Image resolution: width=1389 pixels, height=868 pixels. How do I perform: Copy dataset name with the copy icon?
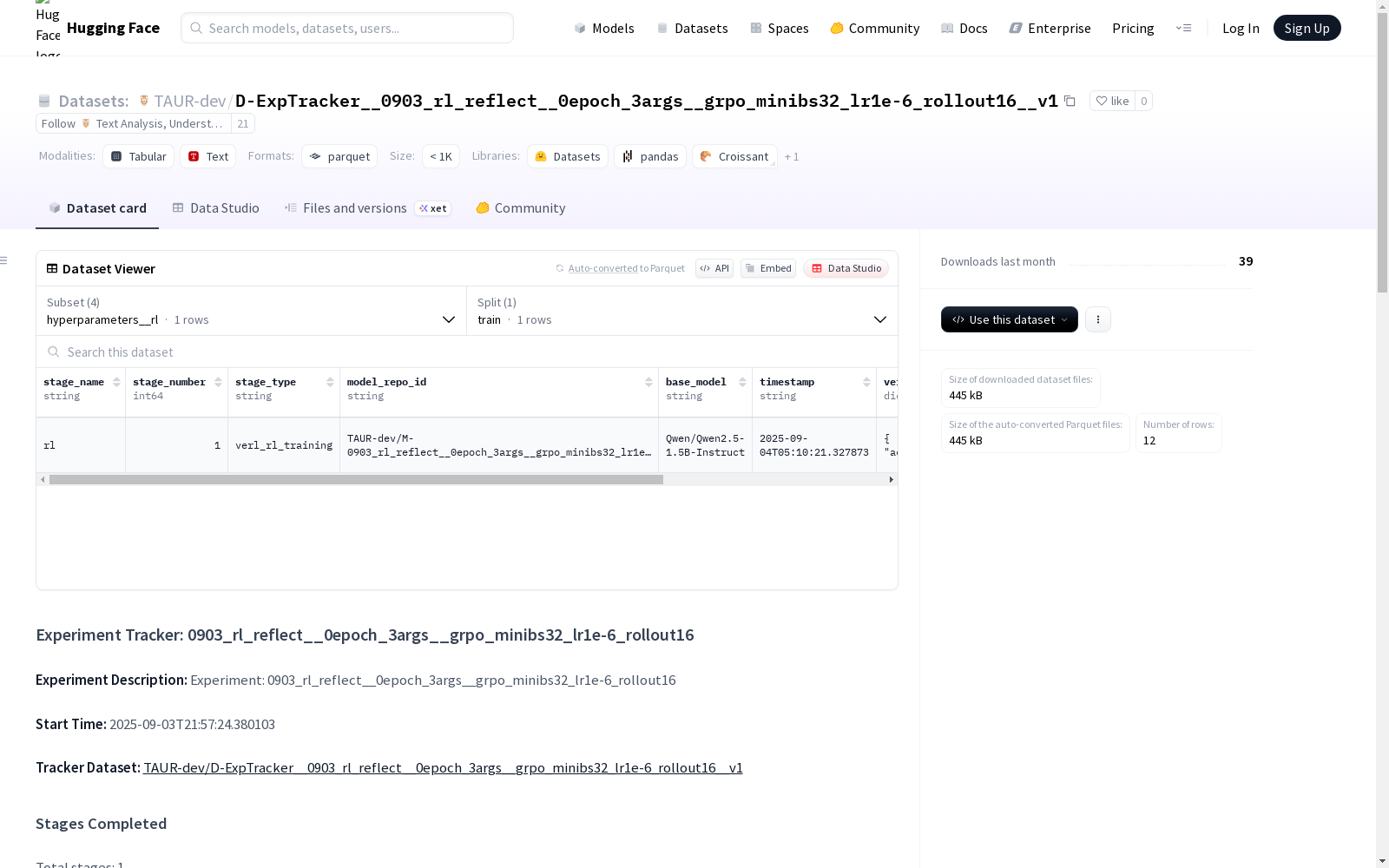tap(1070, 101)
